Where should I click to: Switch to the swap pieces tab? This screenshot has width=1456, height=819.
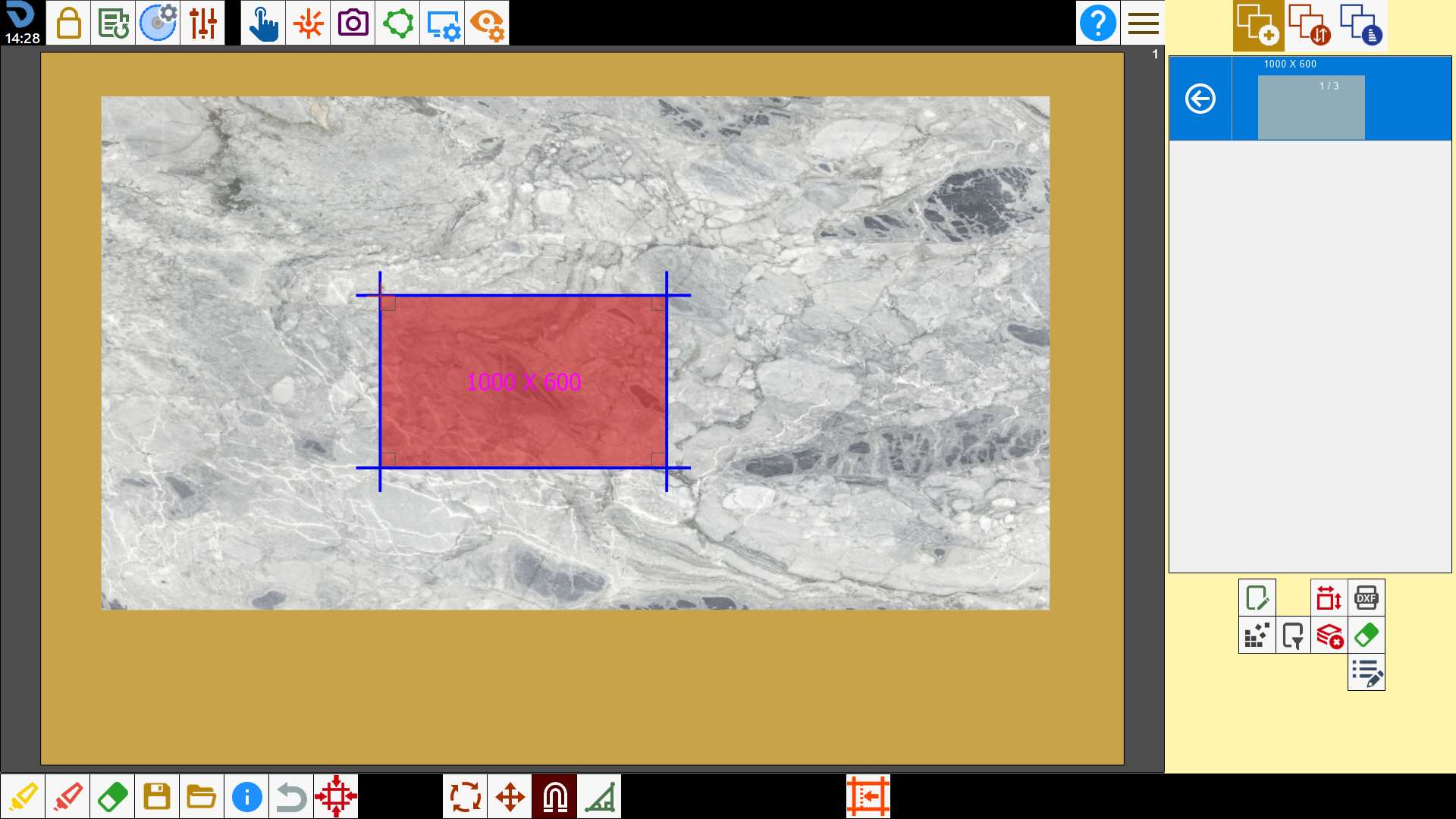pyautogui.click(x=1310, y=25)
